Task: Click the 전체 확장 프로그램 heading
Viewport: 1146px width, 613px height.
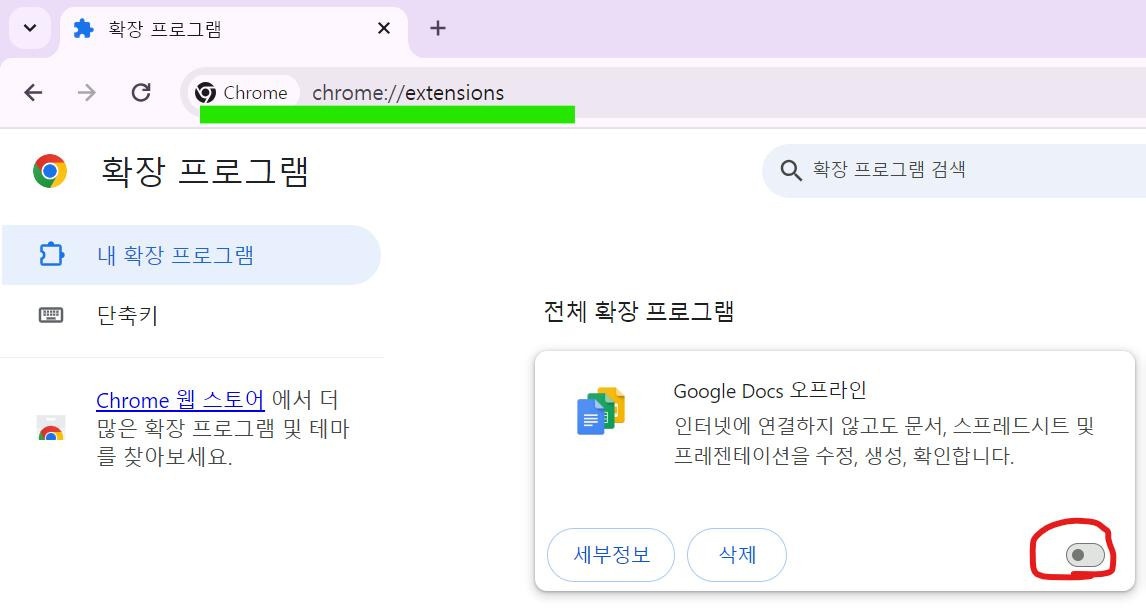Action: click(639, 311)
